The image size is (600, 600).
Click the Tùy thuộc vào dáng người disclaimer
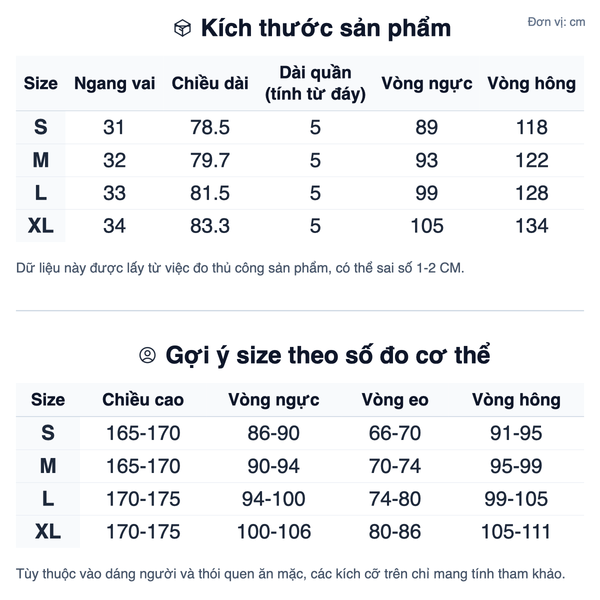point(290,574)
